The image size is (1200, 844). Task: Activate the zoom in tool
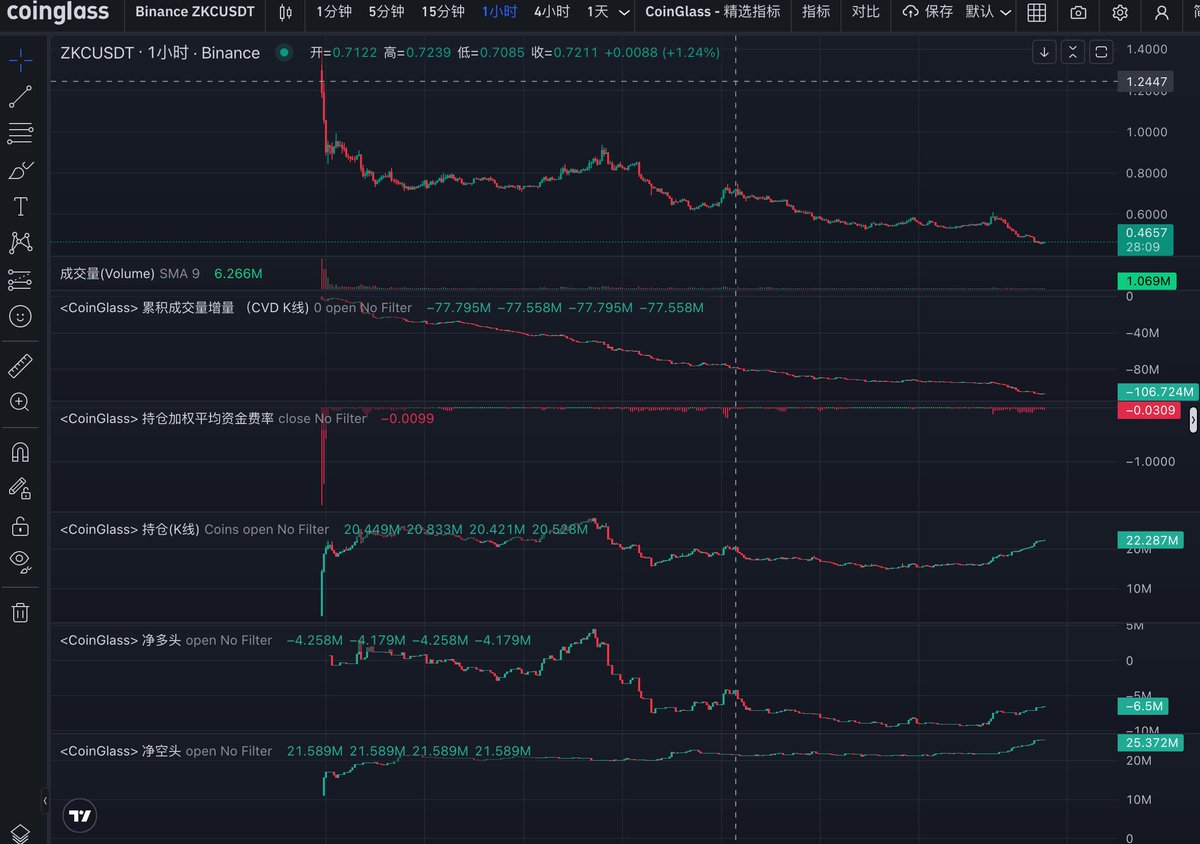pyautogui.click(x=20, y=402)
